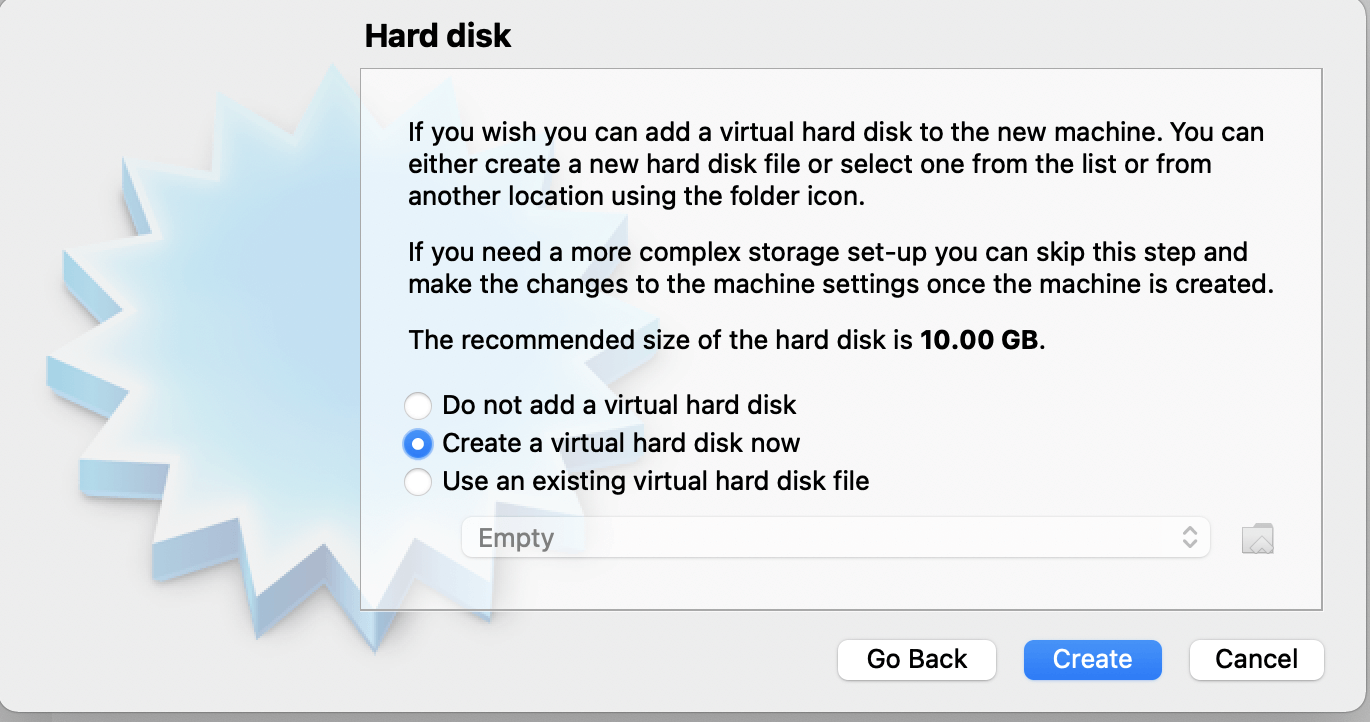Open the "Empty" disk file dropdown
The width and height of the screenshot is (1370, 722).
(835, 538)
